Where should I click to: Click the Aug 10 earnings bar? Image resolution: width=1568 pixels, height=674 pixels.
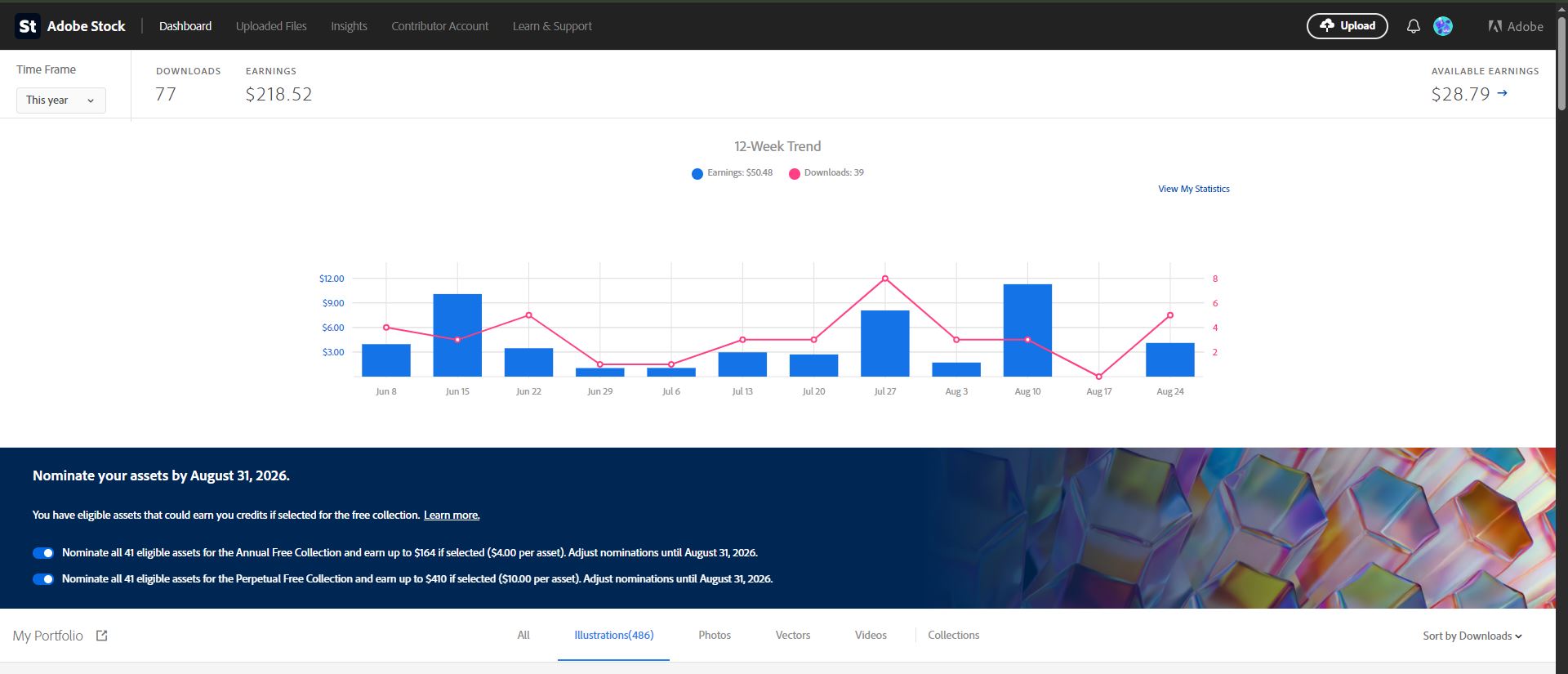[1027, 330]
